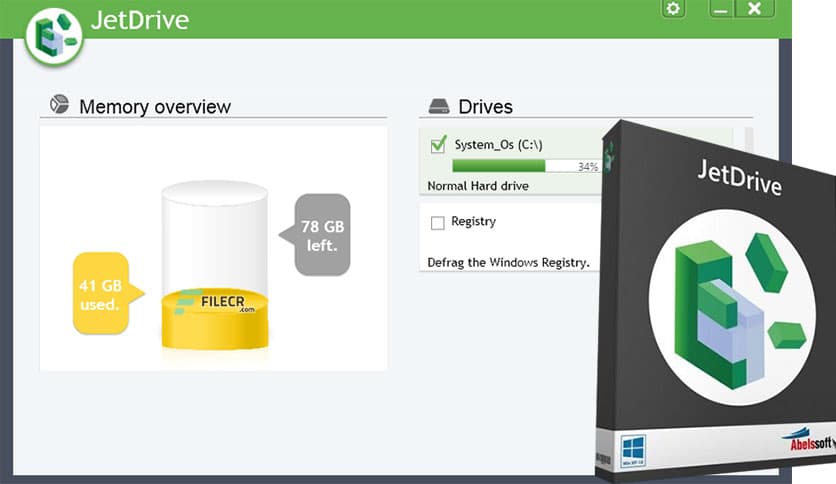836x484 pixels.
Task: Click the Windows logo on the product box
Action: [x=633, y=448]
